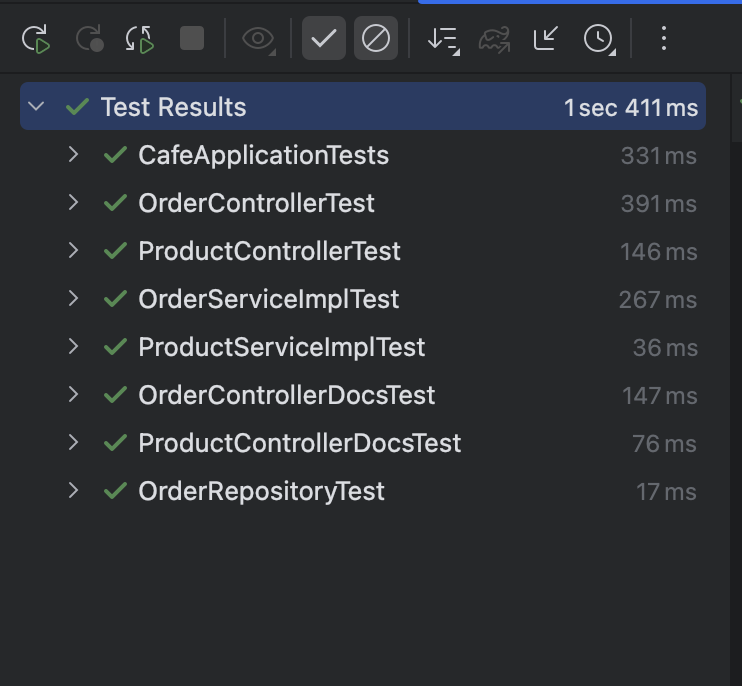
Task: Toggle the Show Ignored tests button
Action: point(375,39)
